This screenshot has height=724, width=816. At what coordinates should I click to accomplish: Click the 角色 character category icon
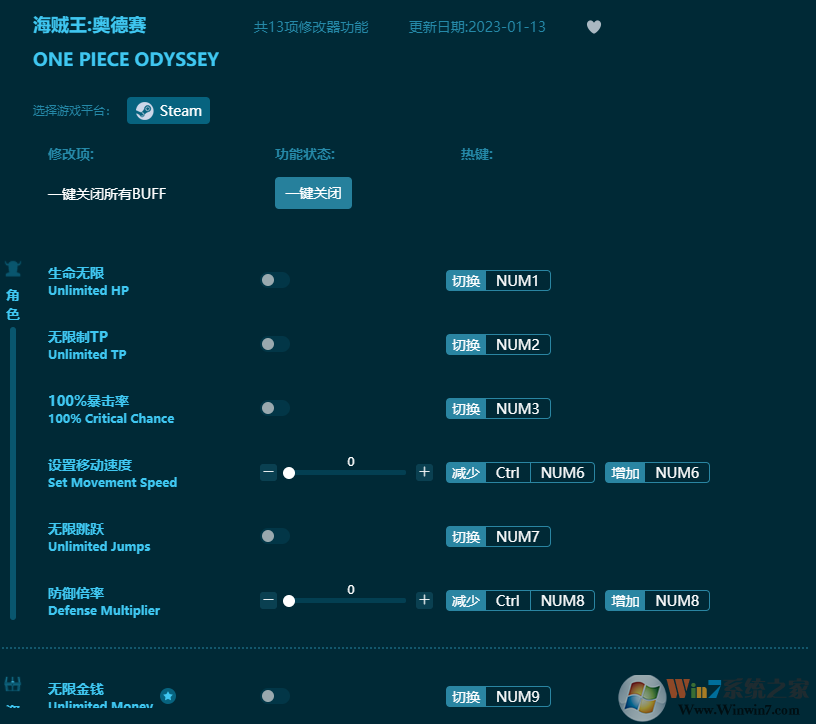[13, 269]
